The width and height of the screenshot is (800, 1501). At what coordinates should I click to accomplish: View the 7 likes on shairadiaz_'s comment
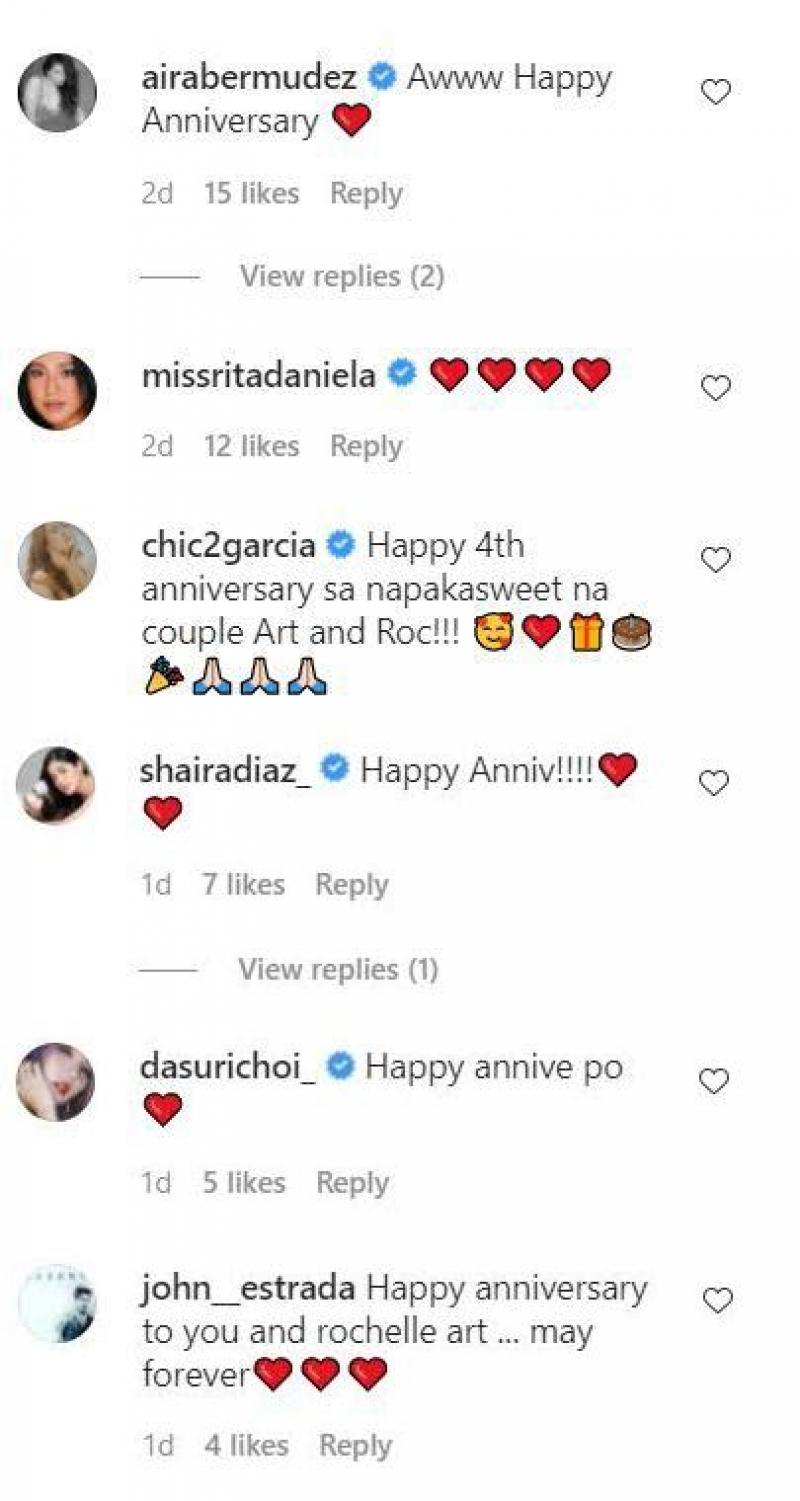point(243,884)
